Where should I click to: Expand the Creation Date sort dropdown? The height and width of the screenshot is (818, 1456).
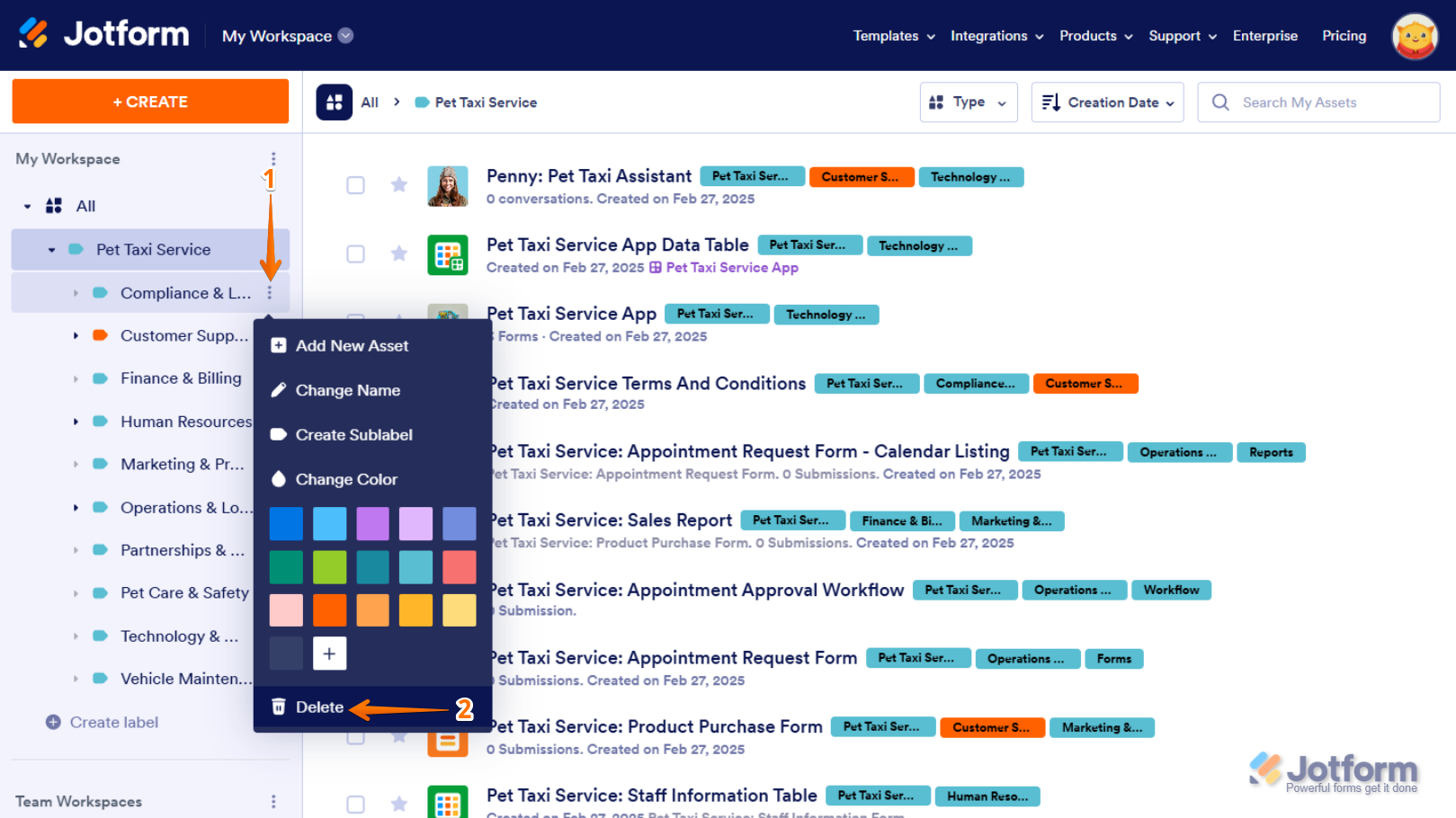click(1107, 102)
